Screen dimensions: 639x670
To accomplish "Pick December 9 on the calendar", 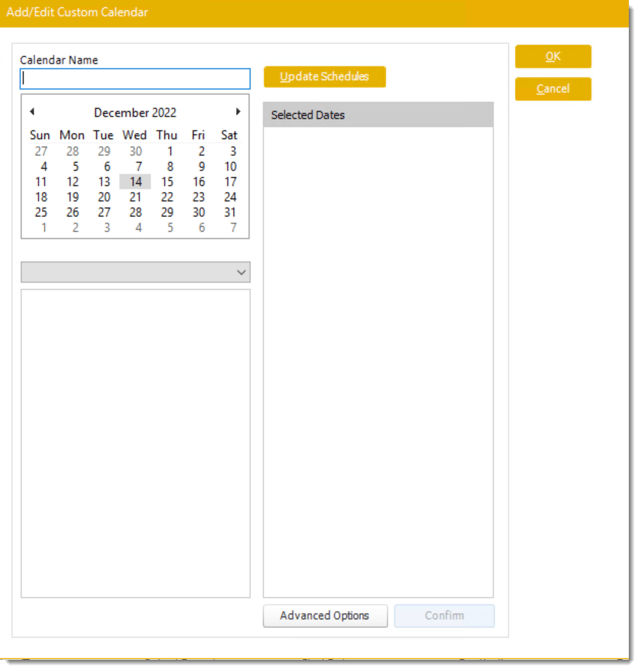I will coord(201,167).
